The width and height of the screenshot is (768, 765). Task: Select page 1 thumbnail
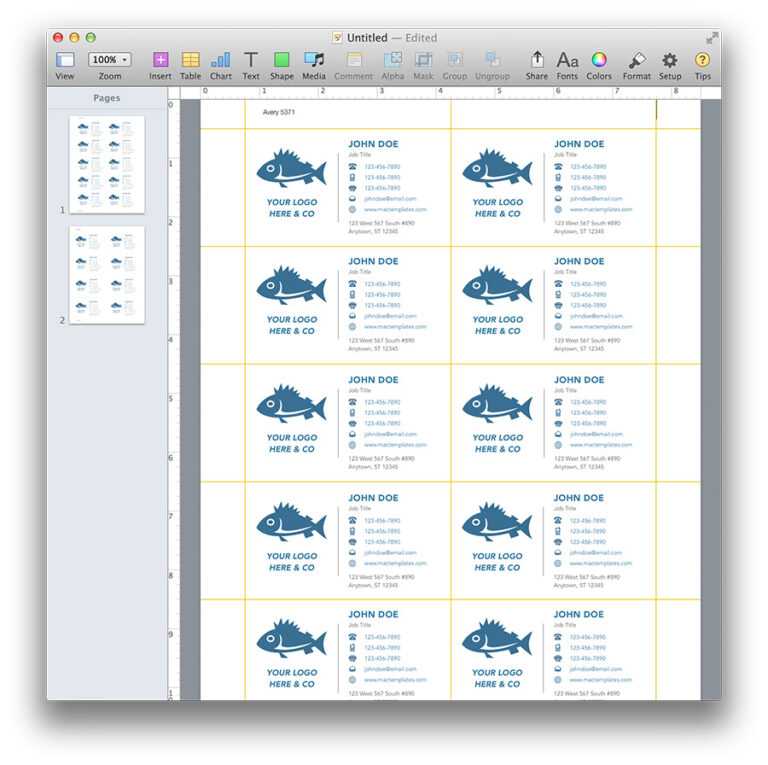(107, 164)
